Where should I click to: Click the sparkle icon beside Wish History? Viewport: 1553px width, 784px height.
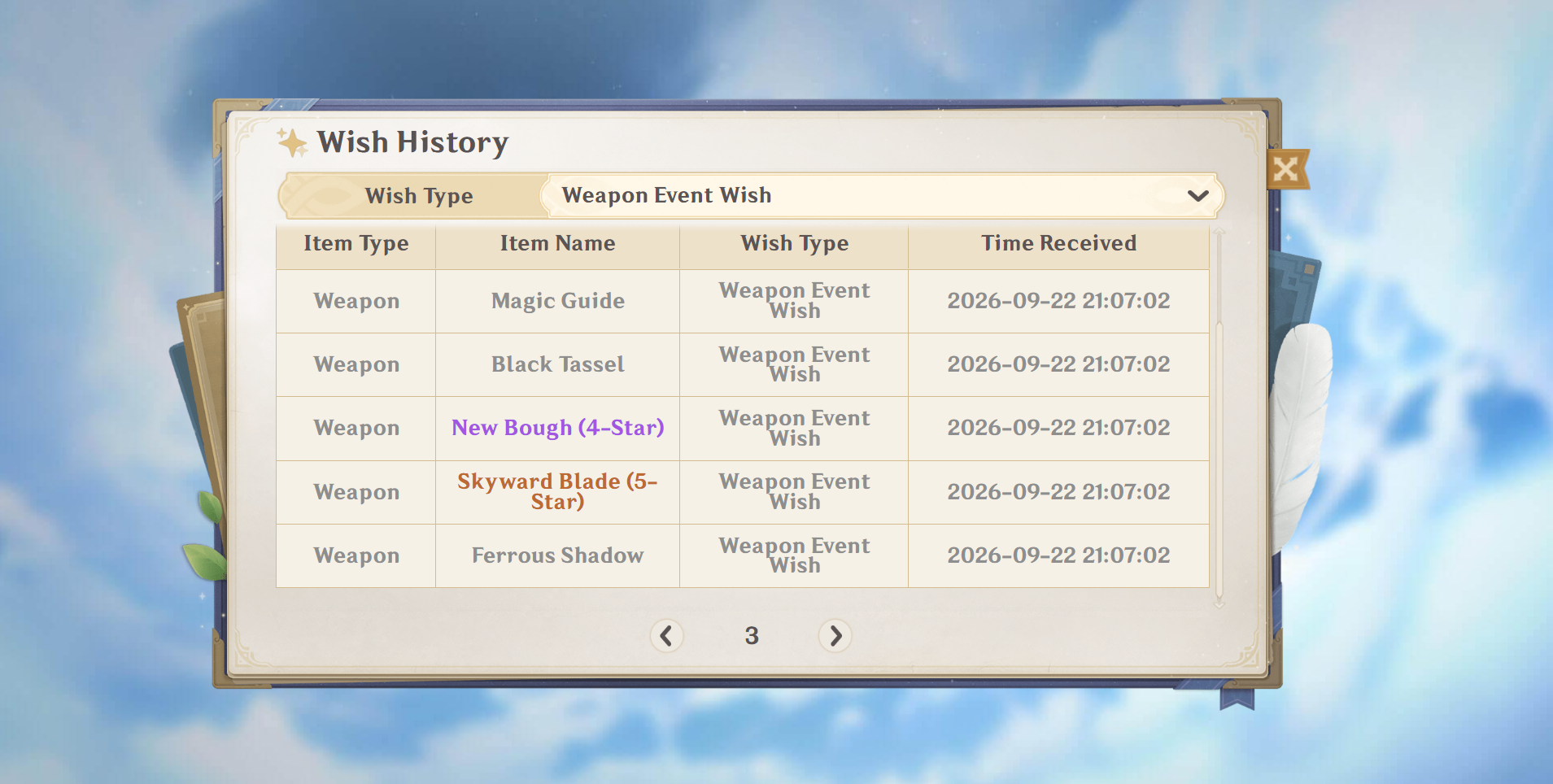tap(292, 142)
